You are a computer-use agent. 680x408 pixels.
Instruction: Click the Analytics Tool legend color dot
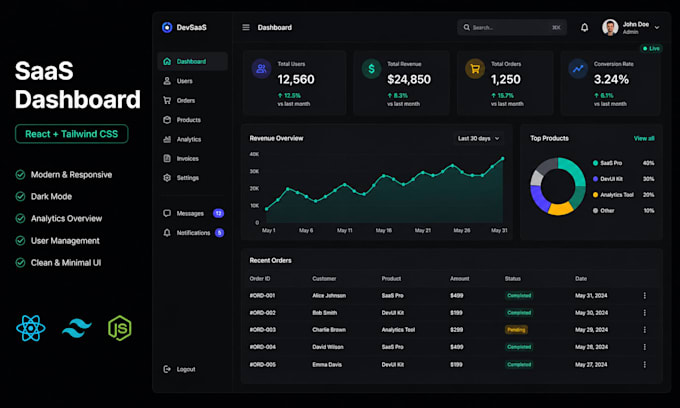(x=595, y=195)
